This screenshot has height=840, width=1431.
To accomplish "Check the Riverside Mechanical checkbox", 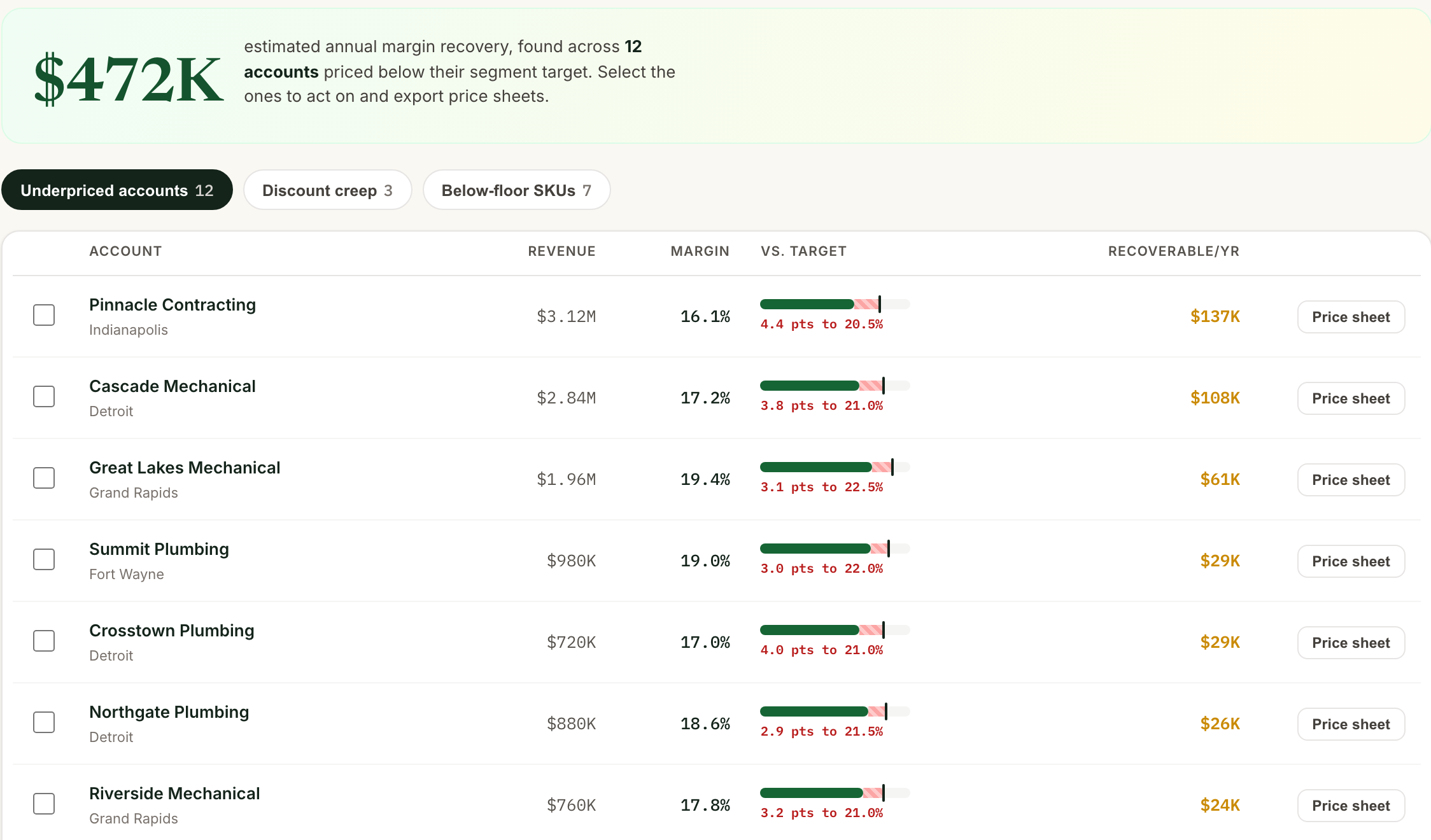I will (44, 804).
